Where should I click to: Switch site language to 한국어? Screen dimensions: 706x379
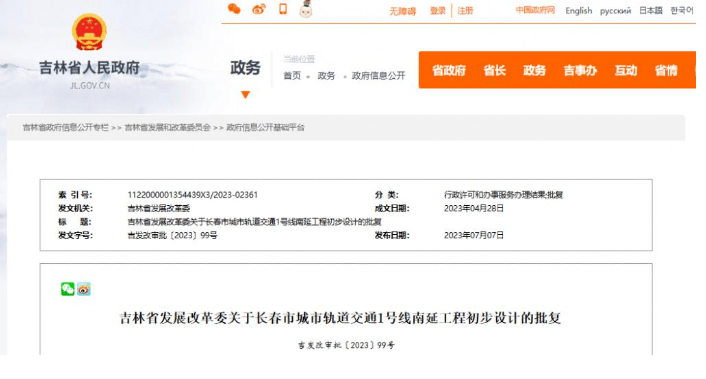[682, 10]
